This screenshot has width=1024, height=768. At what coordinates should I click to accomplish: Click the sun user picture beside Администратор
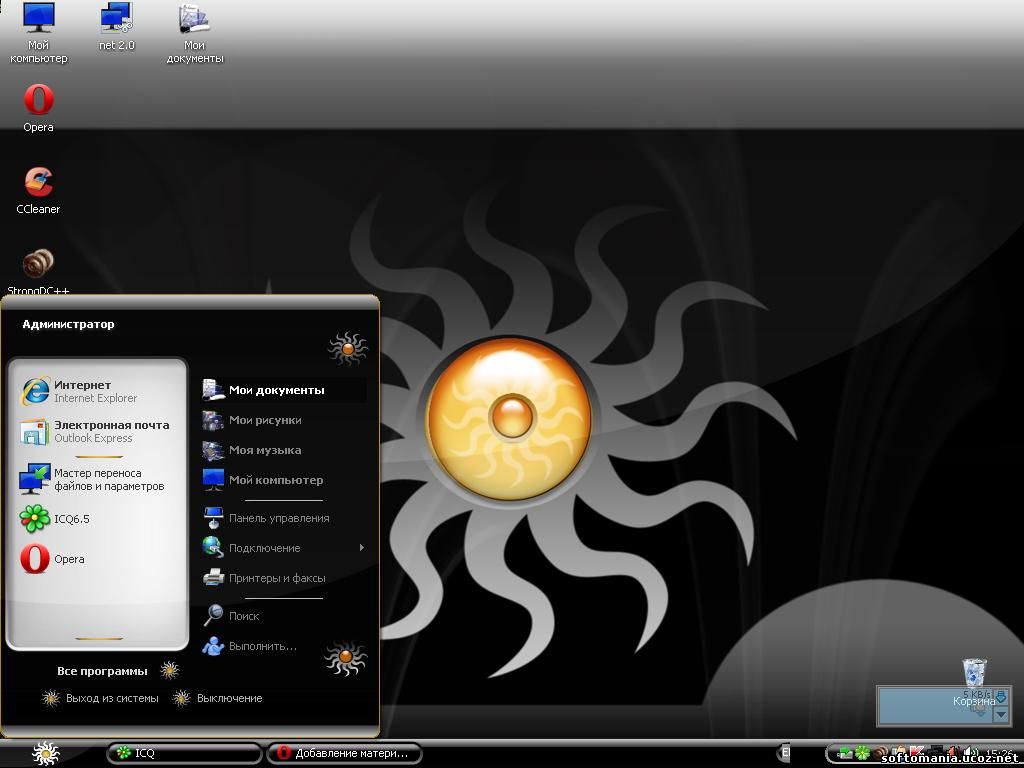pos(347,348)
